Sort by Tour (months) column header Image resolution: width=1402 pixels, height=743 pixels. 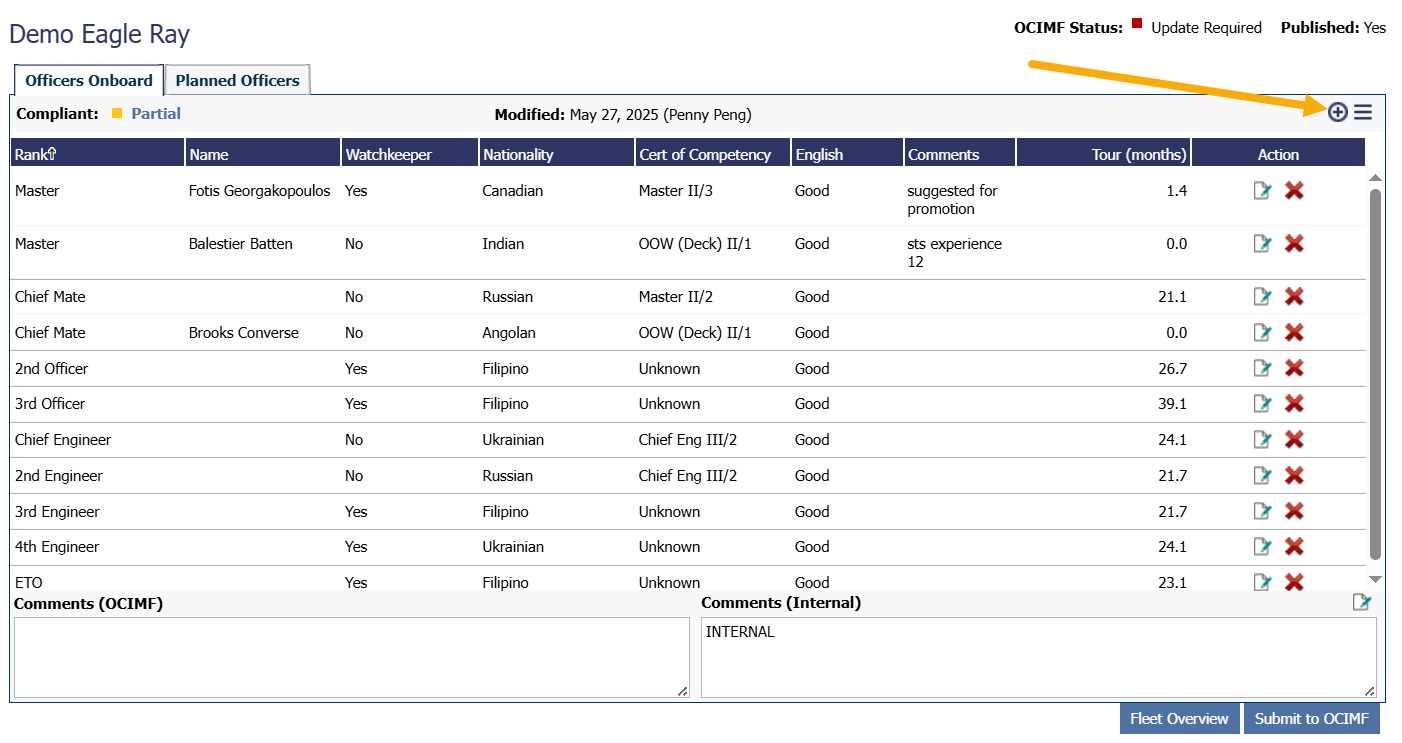click(x=1138, y=154)
